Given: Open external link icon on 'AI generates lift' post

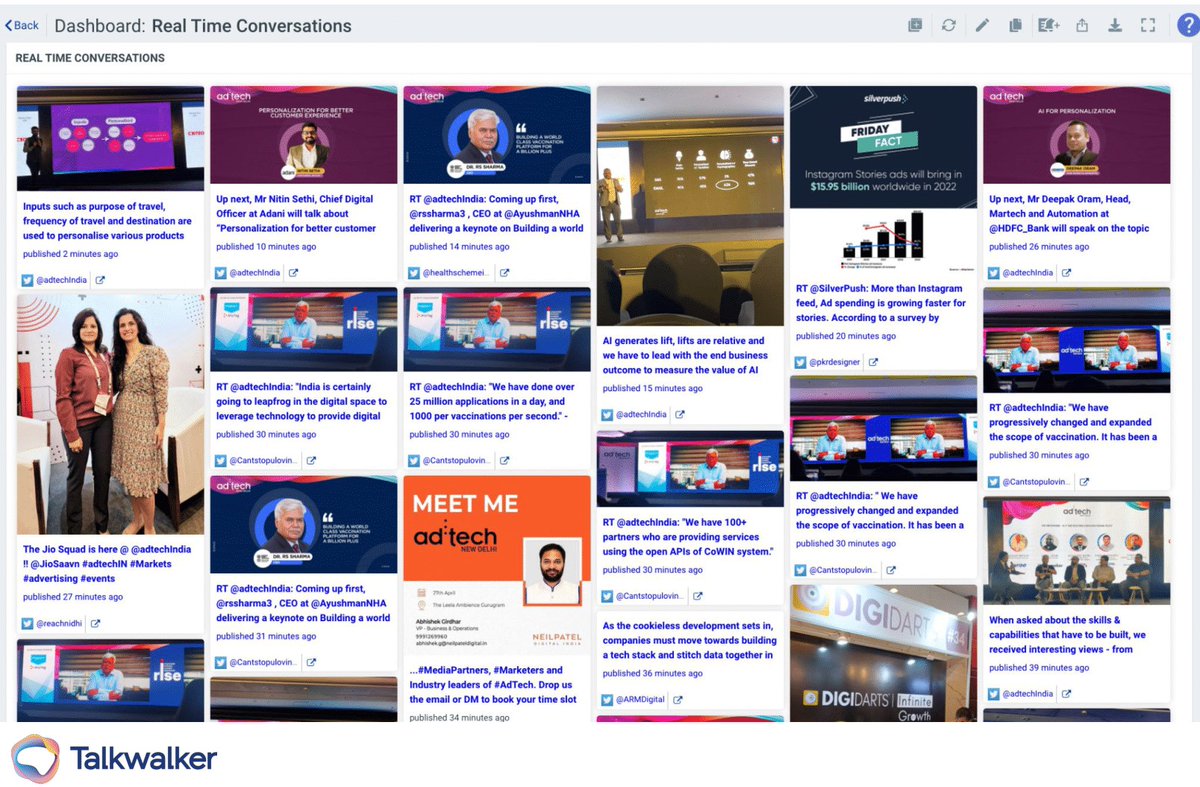Looking at the screenshot, I should (680, 414).
